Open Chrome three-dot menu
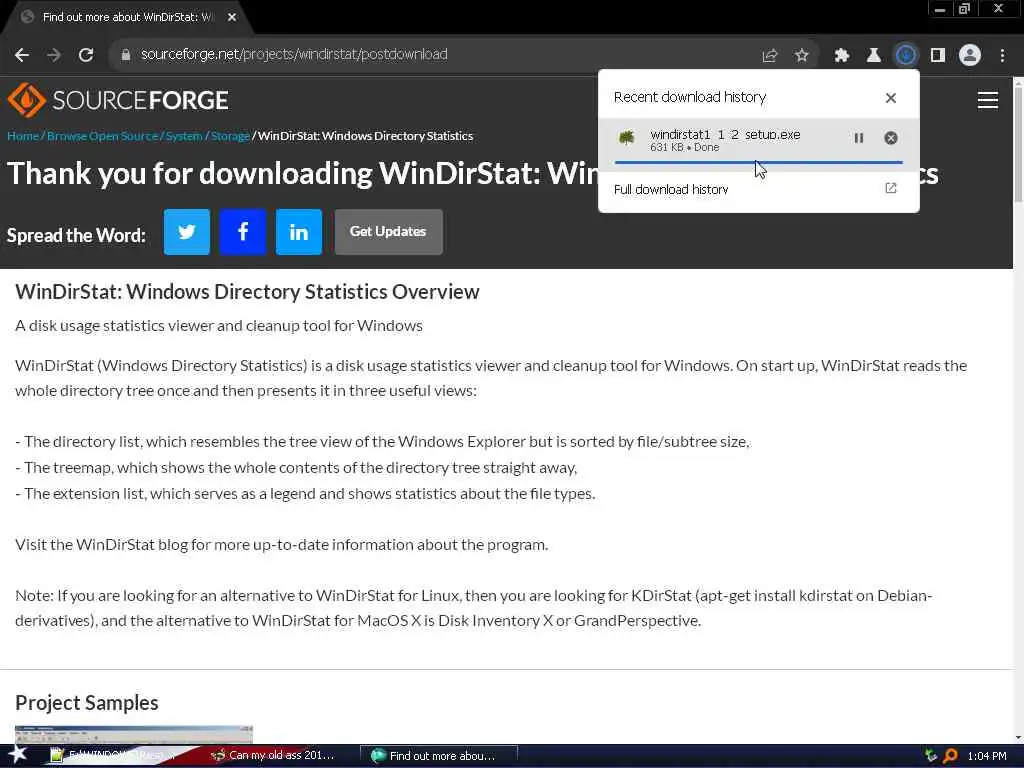 [1002, 56]
